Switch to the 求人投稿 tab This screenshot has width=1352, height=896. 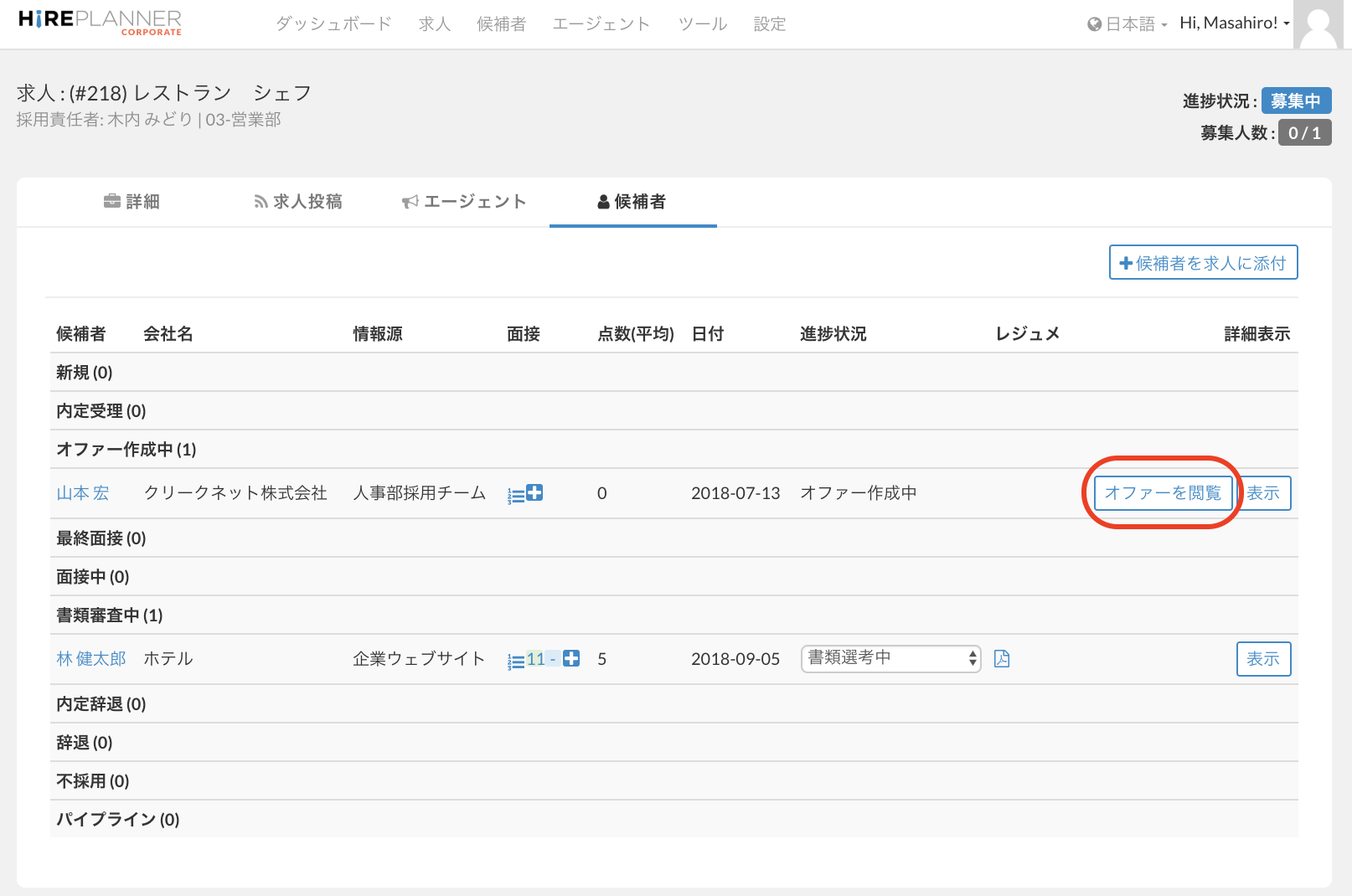click(x=298, y=202)
